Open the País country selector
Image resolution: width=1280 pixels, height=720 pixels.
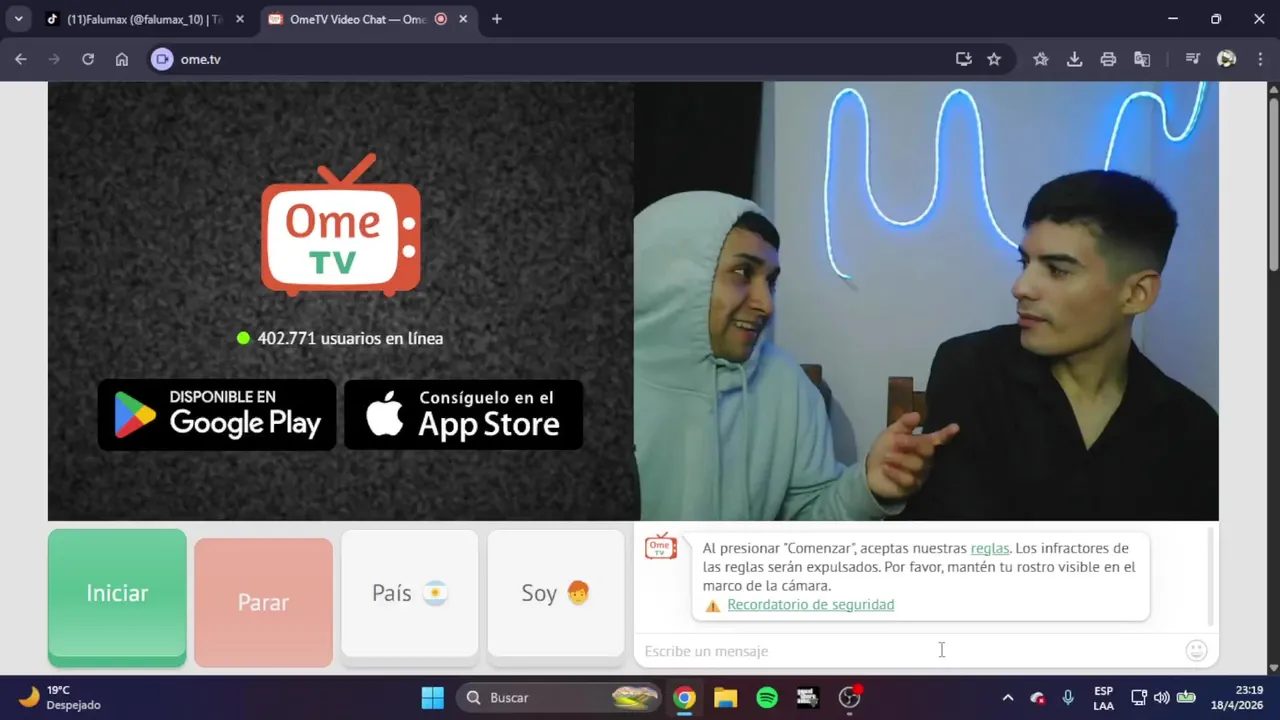point(410,597)
